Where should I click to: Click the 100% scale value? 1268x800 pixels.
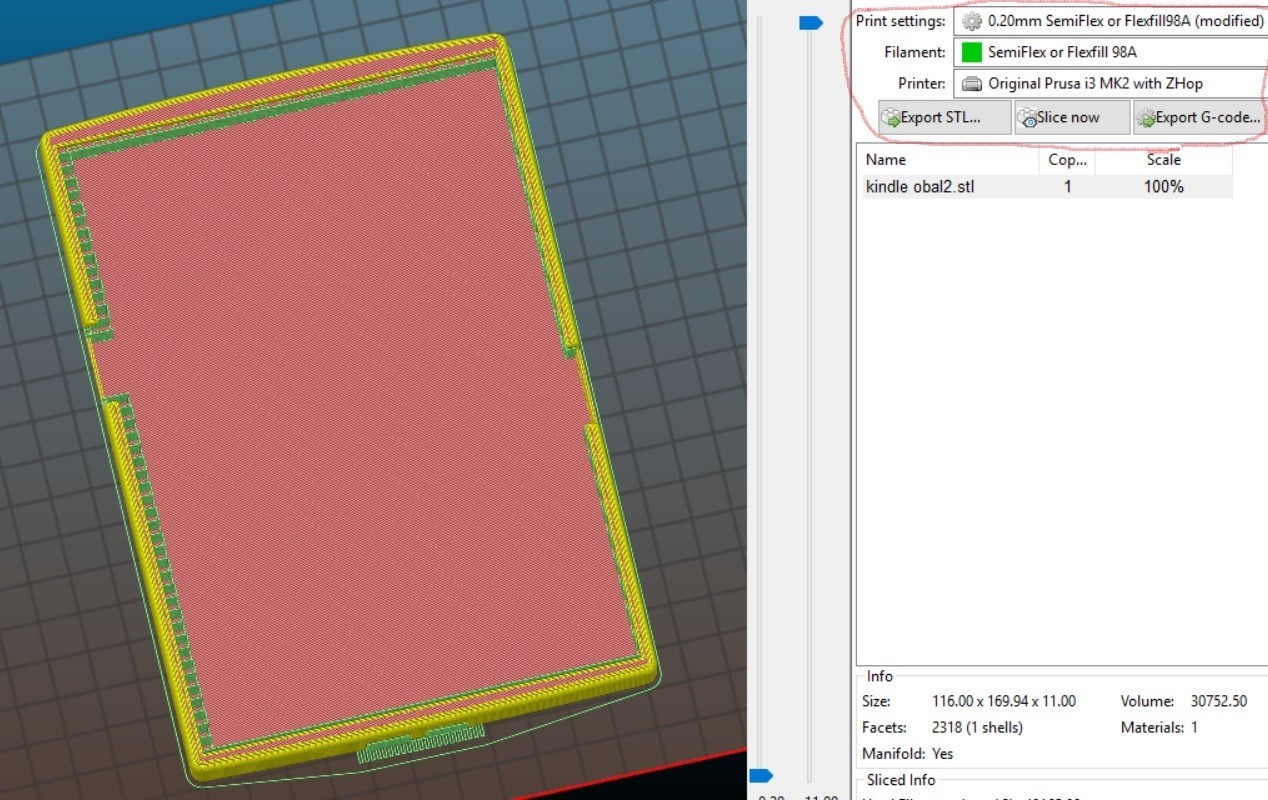[x=1164, y=186]
